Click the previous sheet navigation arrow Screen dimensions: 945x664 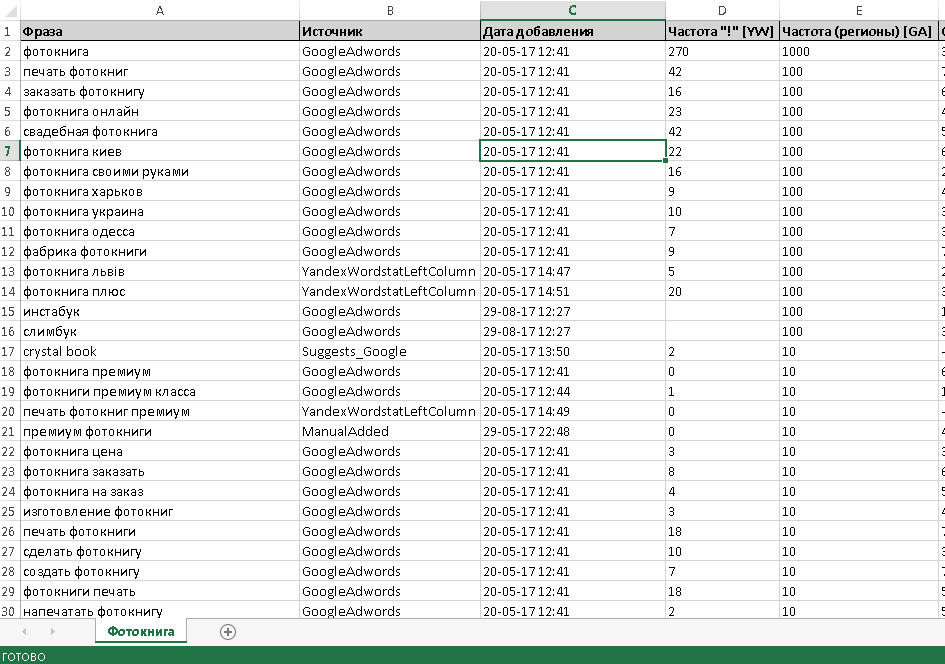[25, 631]
